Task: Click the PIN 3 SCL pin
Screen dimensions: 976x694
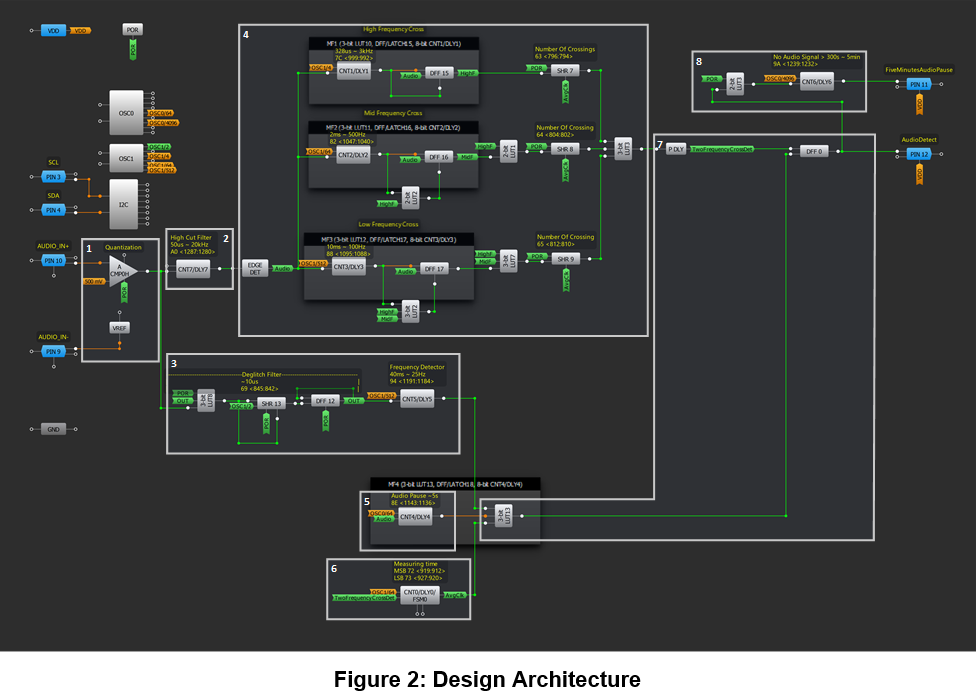Action: pos(53,177)
